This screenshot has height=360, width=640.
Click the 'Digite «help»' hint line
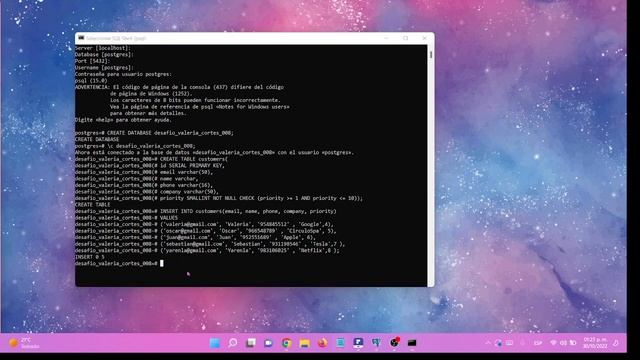pos(123,120)
